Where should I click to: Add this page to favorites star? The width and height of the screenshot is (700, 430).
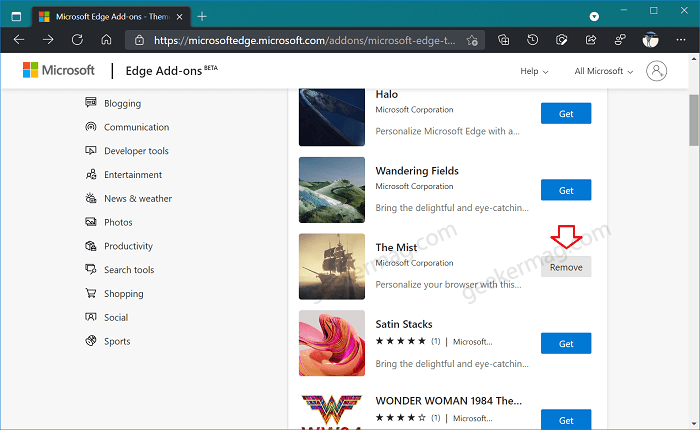click(472, 41)
